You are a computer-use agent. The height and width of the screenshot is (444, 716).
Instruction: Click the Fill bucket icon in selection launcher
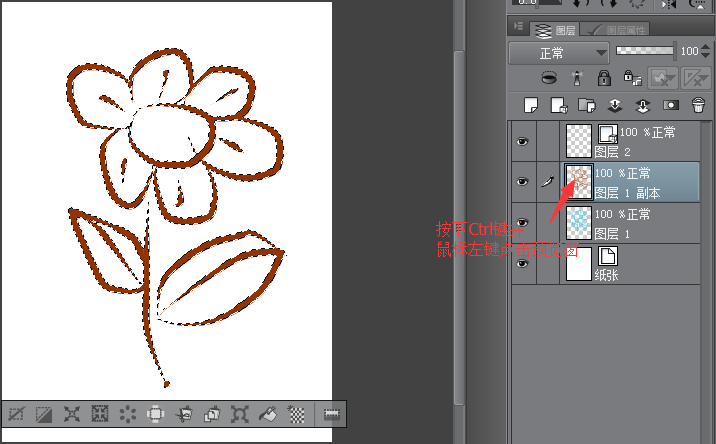coord(268,413)
